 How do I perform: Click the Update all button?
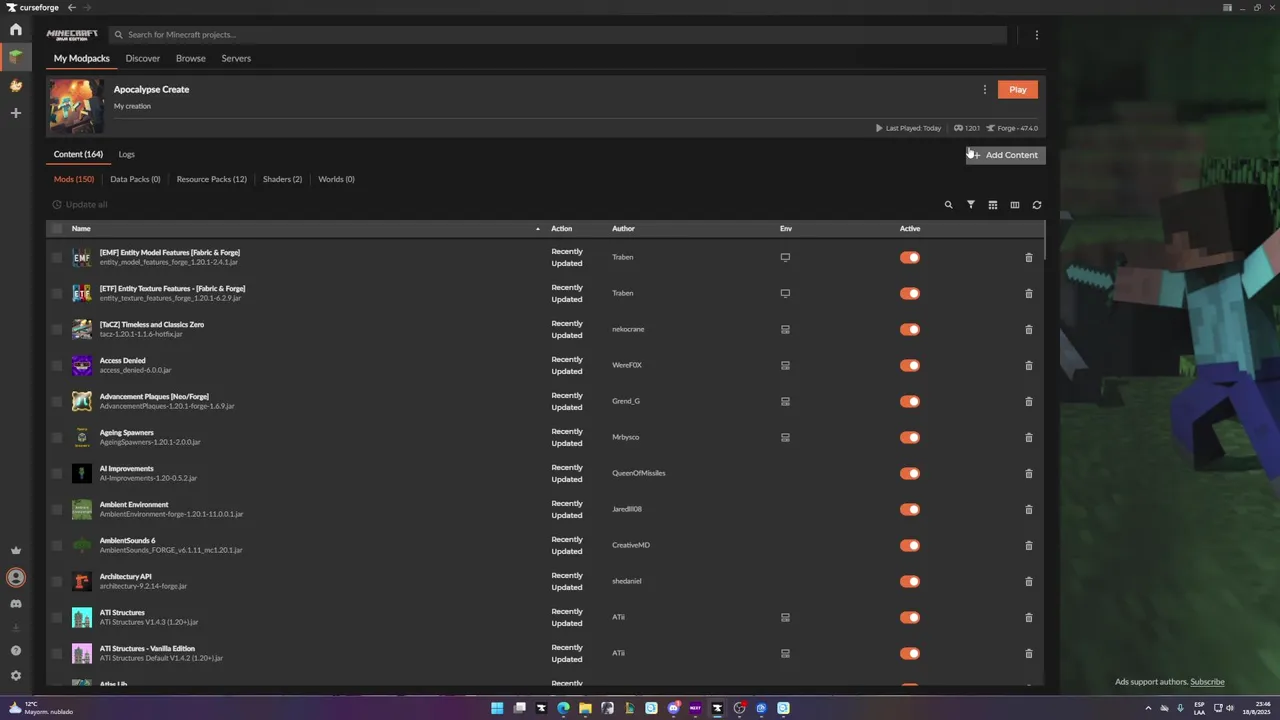click(80, 204)
